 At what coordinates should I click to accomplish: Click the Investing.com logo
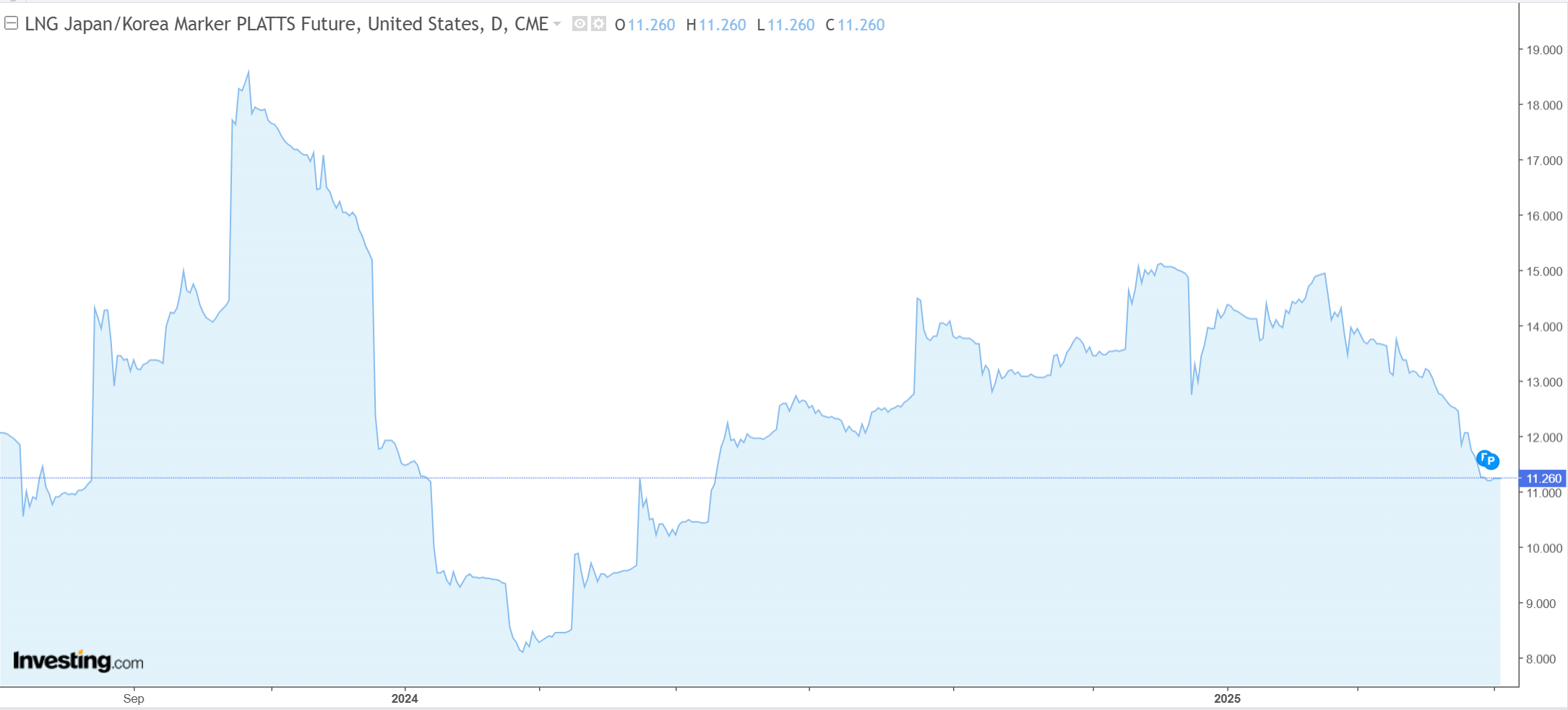[x=78, y=661]
